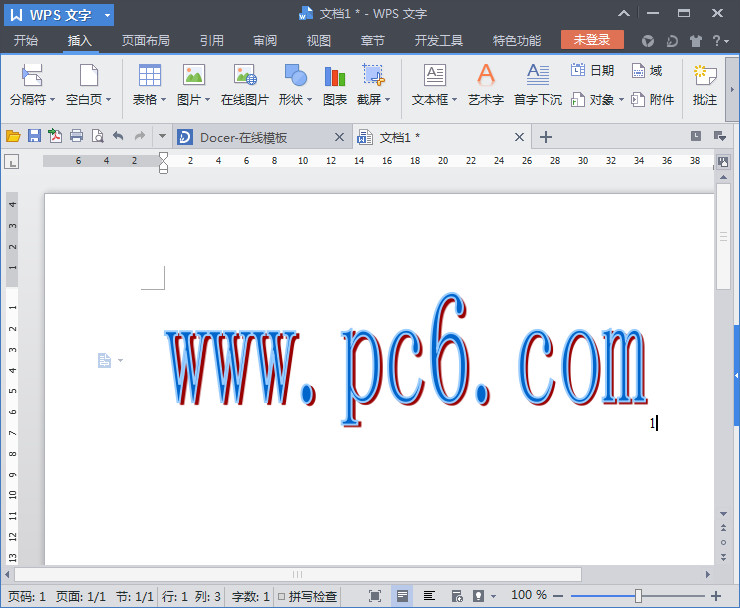Viewport: 740px width, 608px height.
Task: Expand the 文本框 text box dropdown
Action: point(435,100)
